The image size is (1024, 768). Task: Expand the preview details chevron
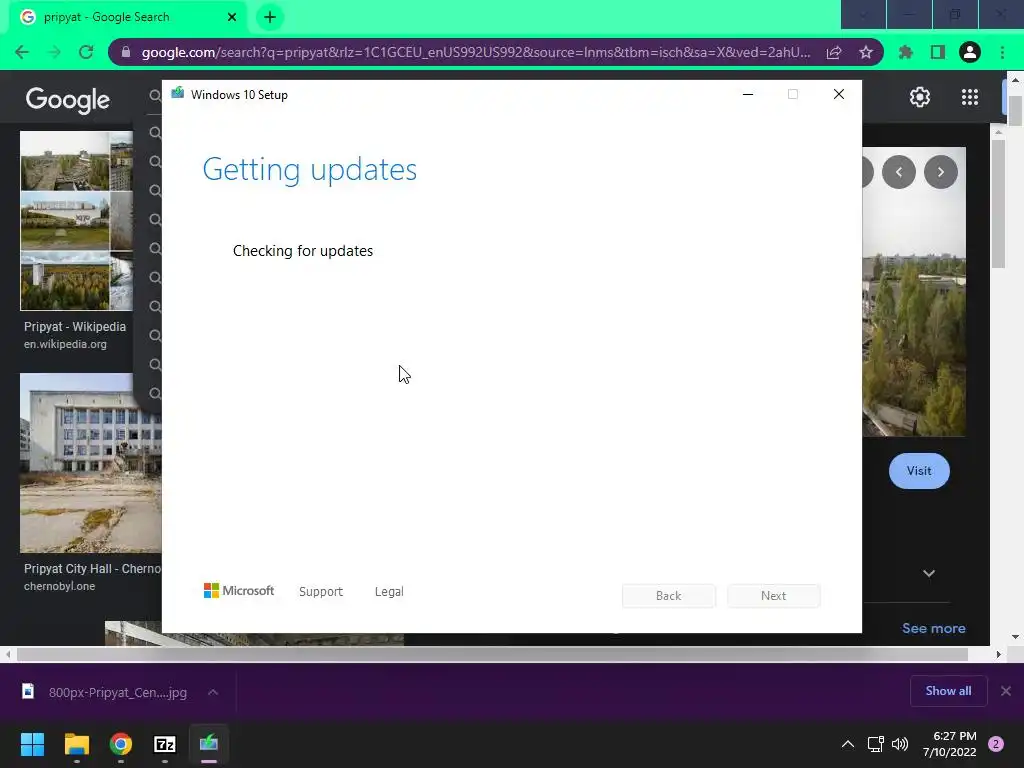click(x=929, y=573)
